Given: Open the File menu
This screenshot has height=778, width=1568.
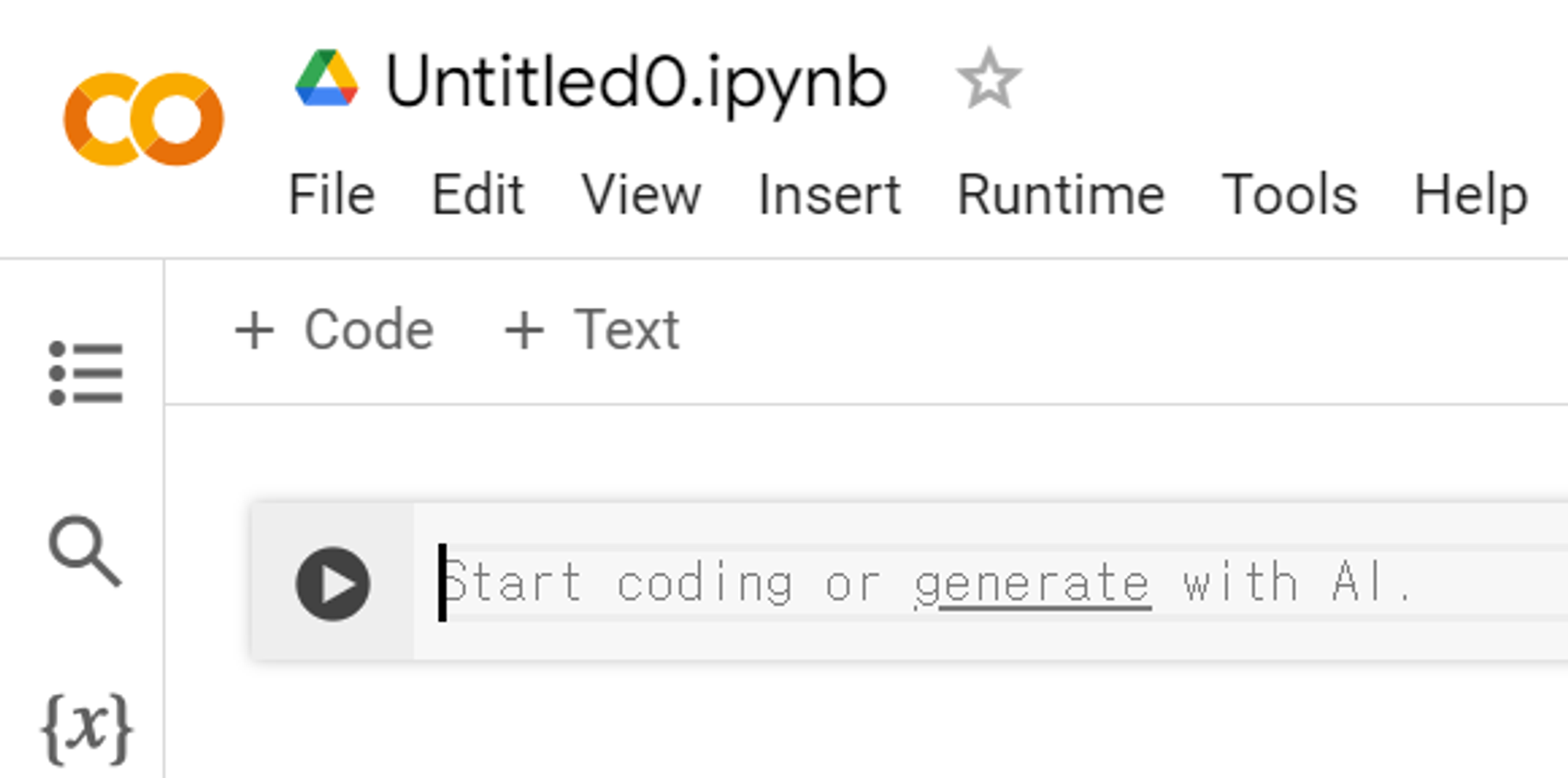Looking at the screenshot, I should (x=332, y=194).
